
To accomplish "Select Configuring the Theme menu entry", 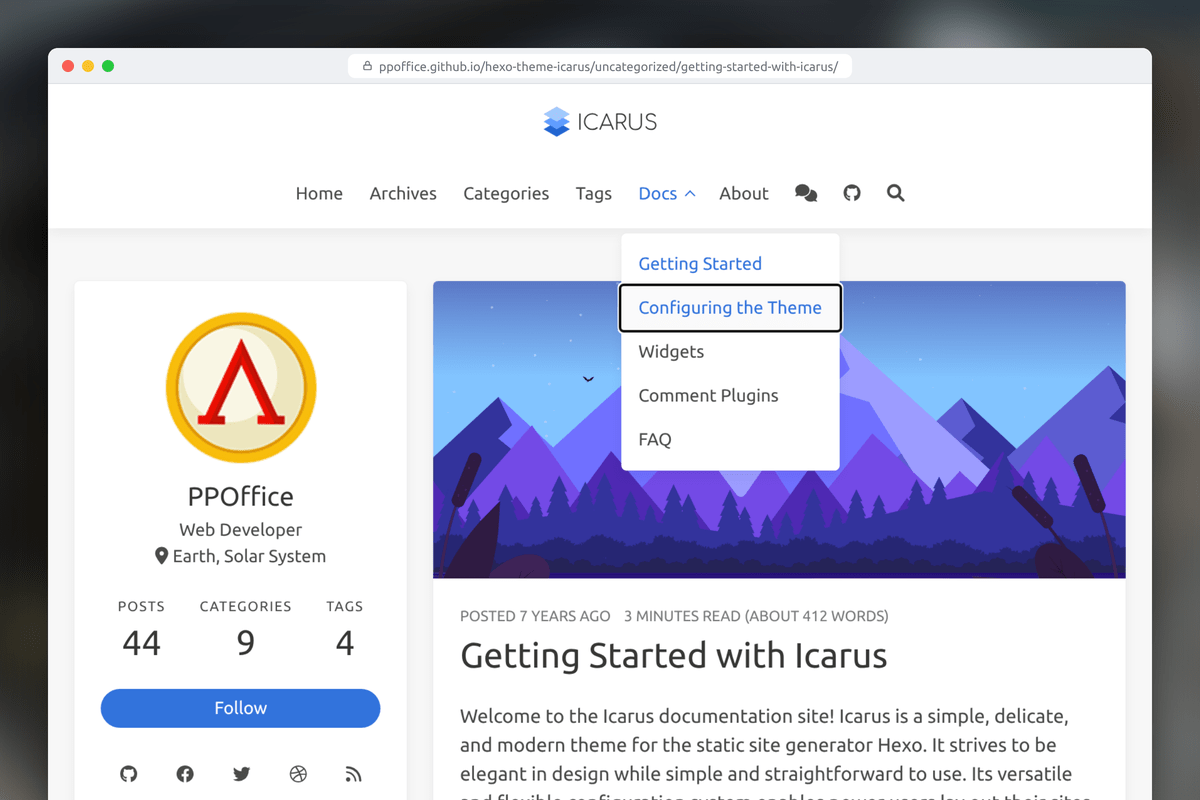I will point(730,307).
